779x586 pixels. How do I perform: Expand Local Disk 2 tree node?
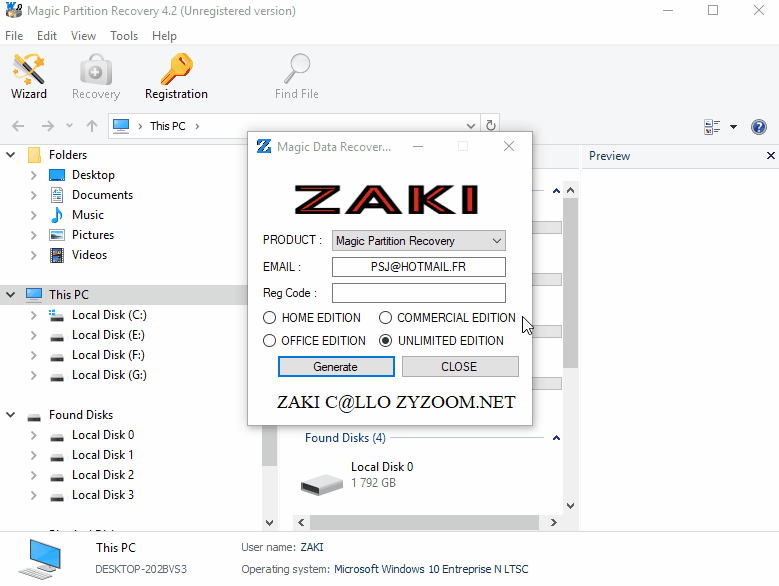[x=33, y=475]
